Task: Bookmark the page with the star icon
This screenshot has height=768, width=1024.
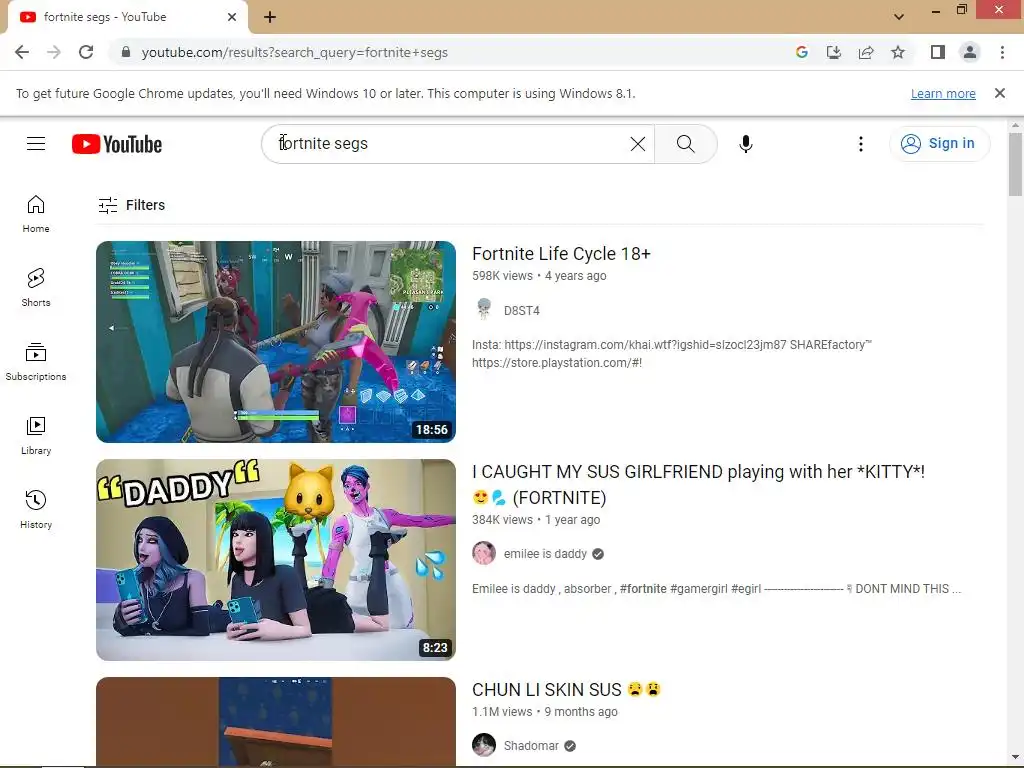Action: click(898, 52)
